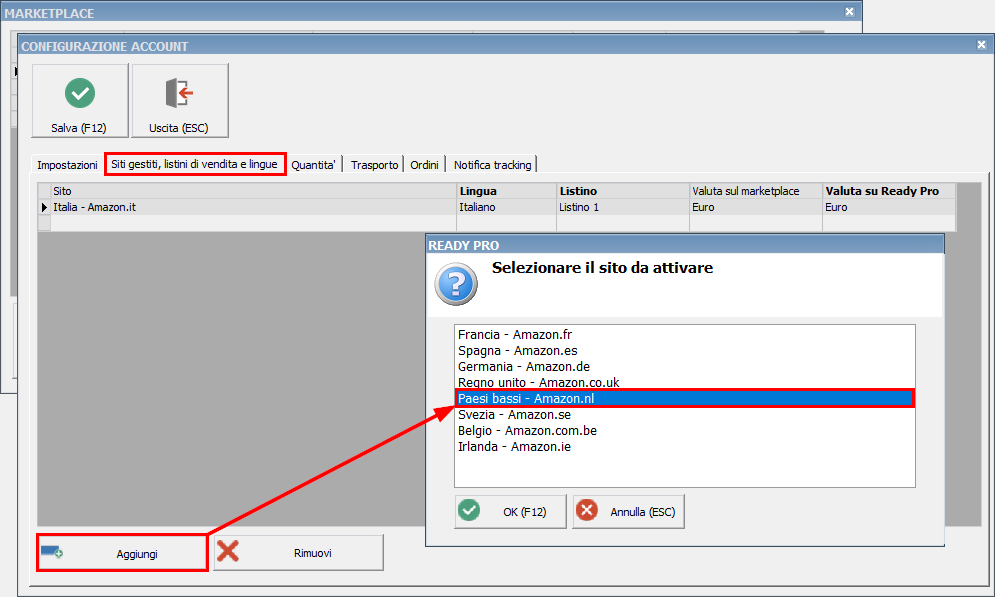
Task: Open the Ordini tab
Action: pos(425,165)
